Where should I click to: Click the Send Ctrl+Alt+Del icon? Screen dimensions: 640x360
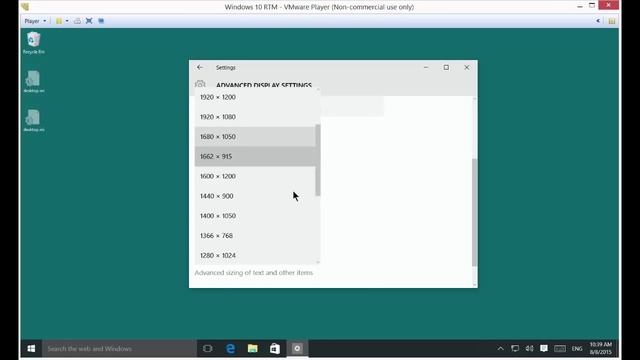coord(77,21)
